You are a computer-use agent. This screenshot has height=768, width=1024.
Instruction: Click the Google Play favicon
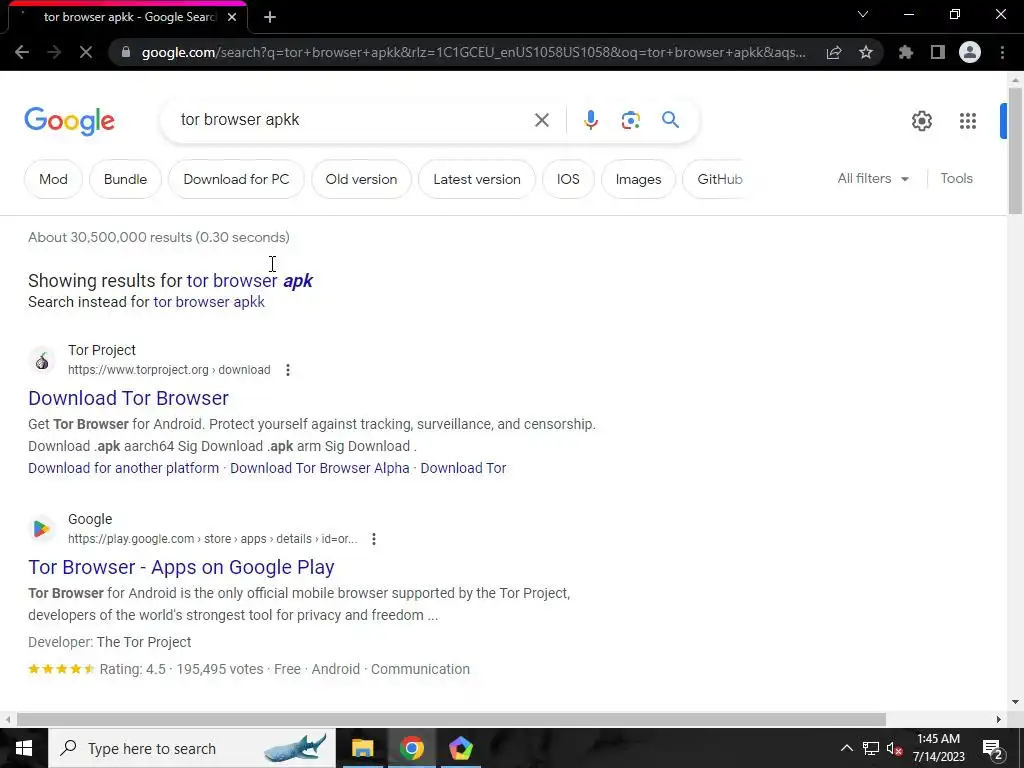click(x=42, y=529)
